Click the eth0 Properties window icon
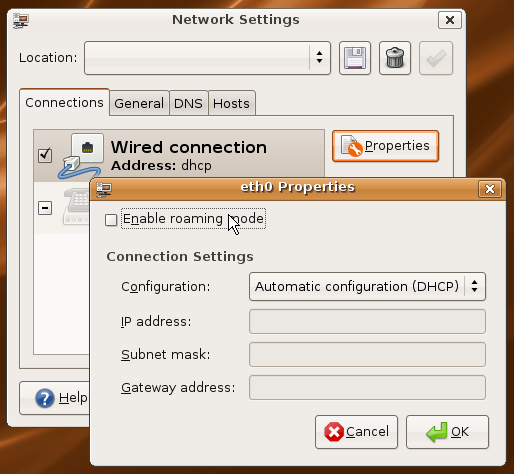The width and height of the screenshot is (514, 474). [x=104, y=189]
